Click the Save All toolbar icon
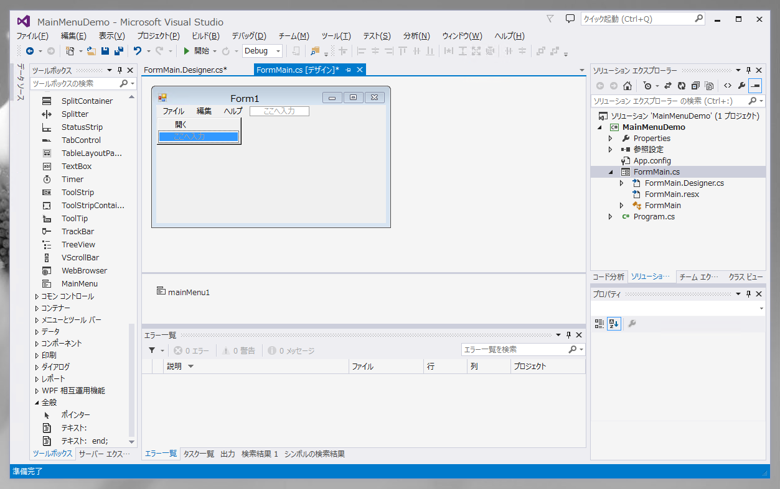 coord(118,51)
